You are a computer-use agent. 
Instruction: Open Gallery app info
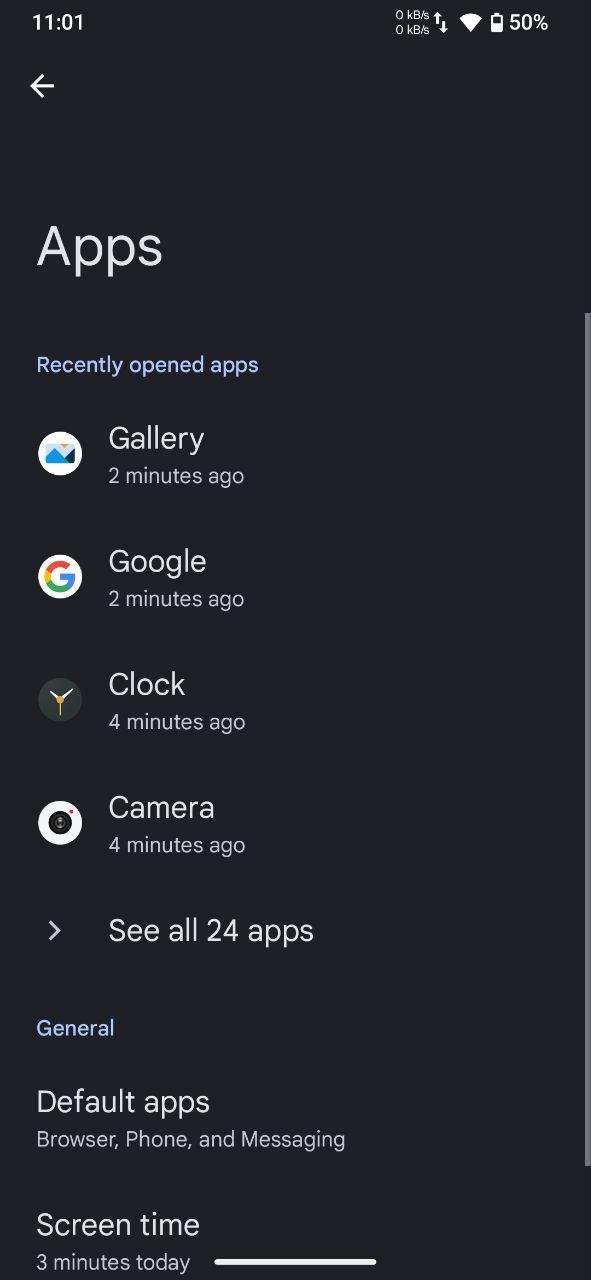point(295,454)
